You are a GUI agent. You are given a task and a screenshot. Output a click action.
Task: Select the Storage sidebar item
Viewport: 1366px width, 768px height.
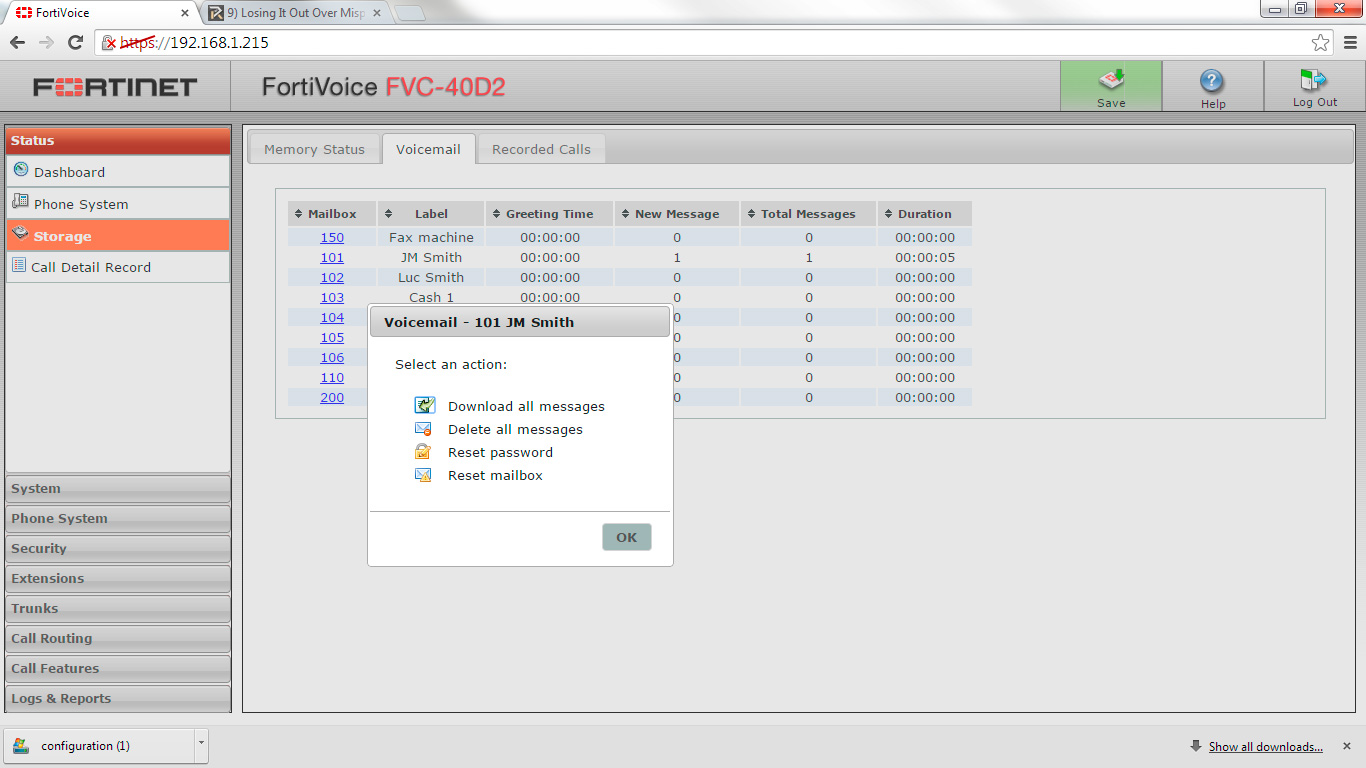118,235
